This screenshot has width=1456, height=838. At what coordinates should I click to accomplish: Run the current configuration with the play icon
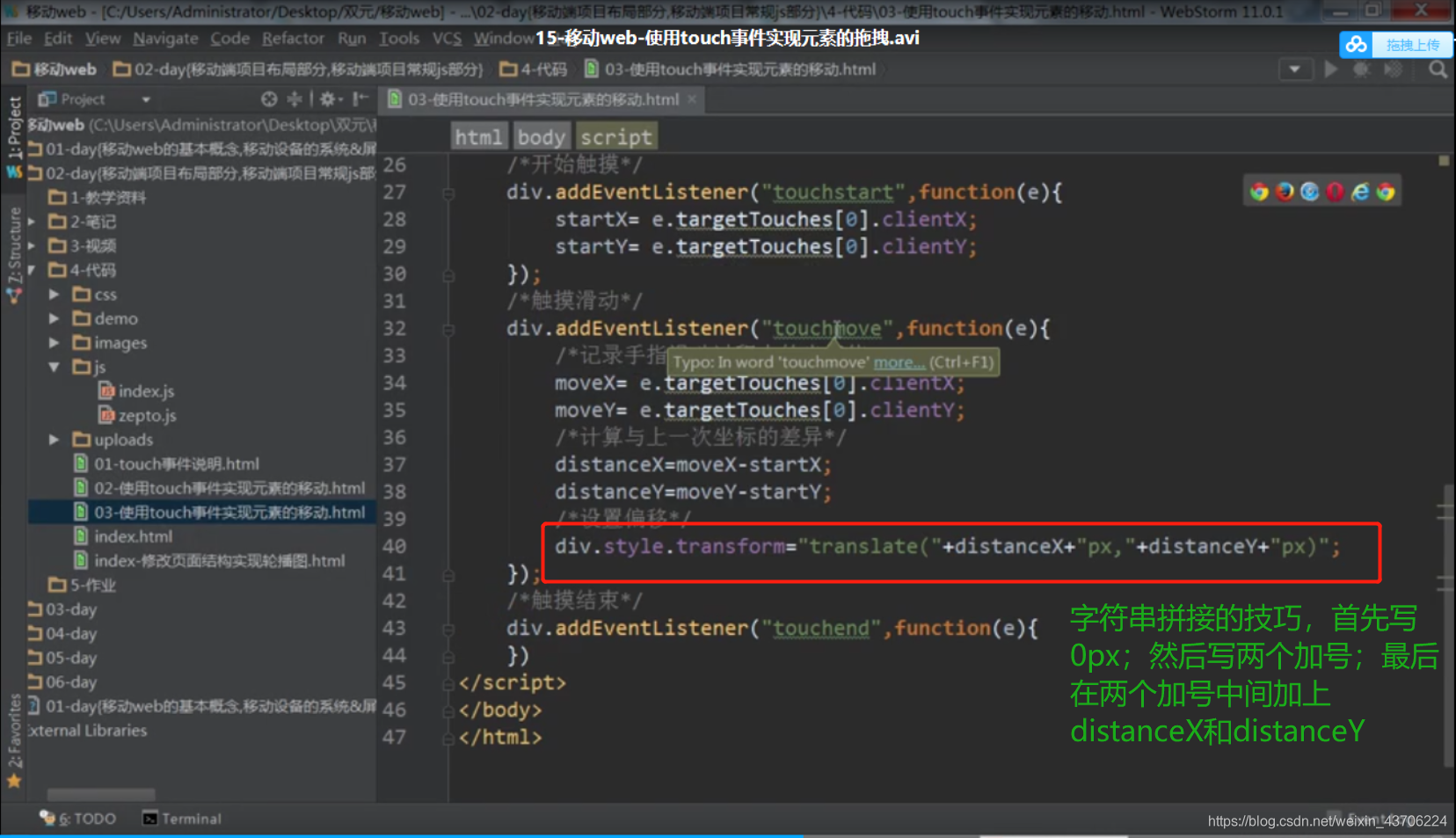pos(1331,69)
